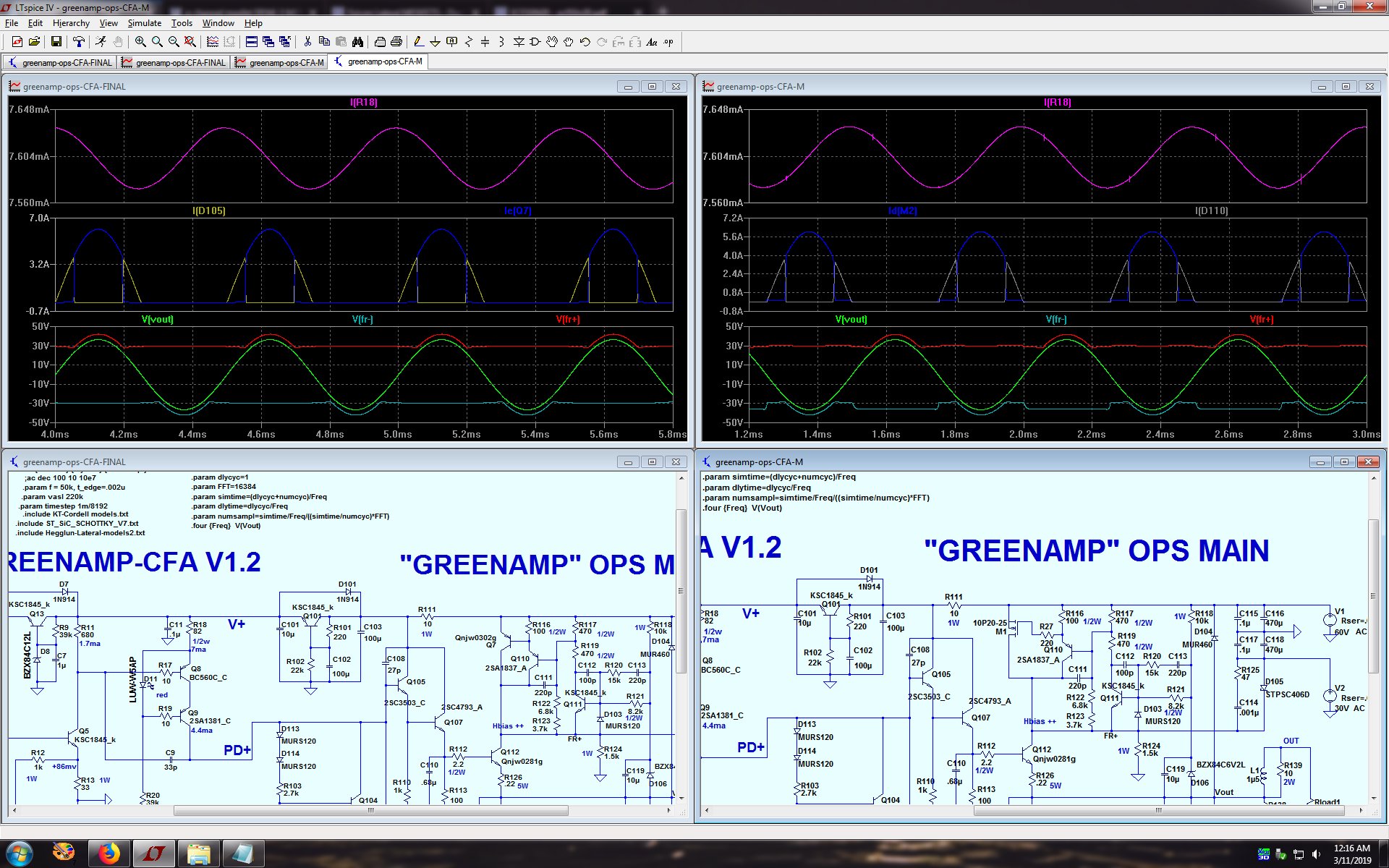Open the Component gate icon
The image size is (1389, 868).
click(x=535, y=42)
